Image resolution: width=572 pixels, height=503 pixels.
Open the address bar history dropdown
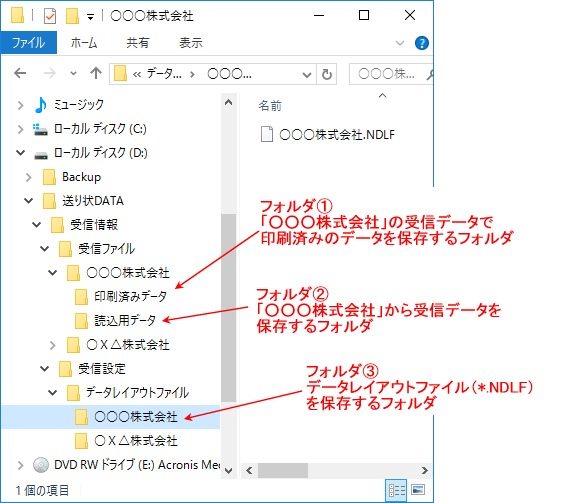tap(307, 74)
